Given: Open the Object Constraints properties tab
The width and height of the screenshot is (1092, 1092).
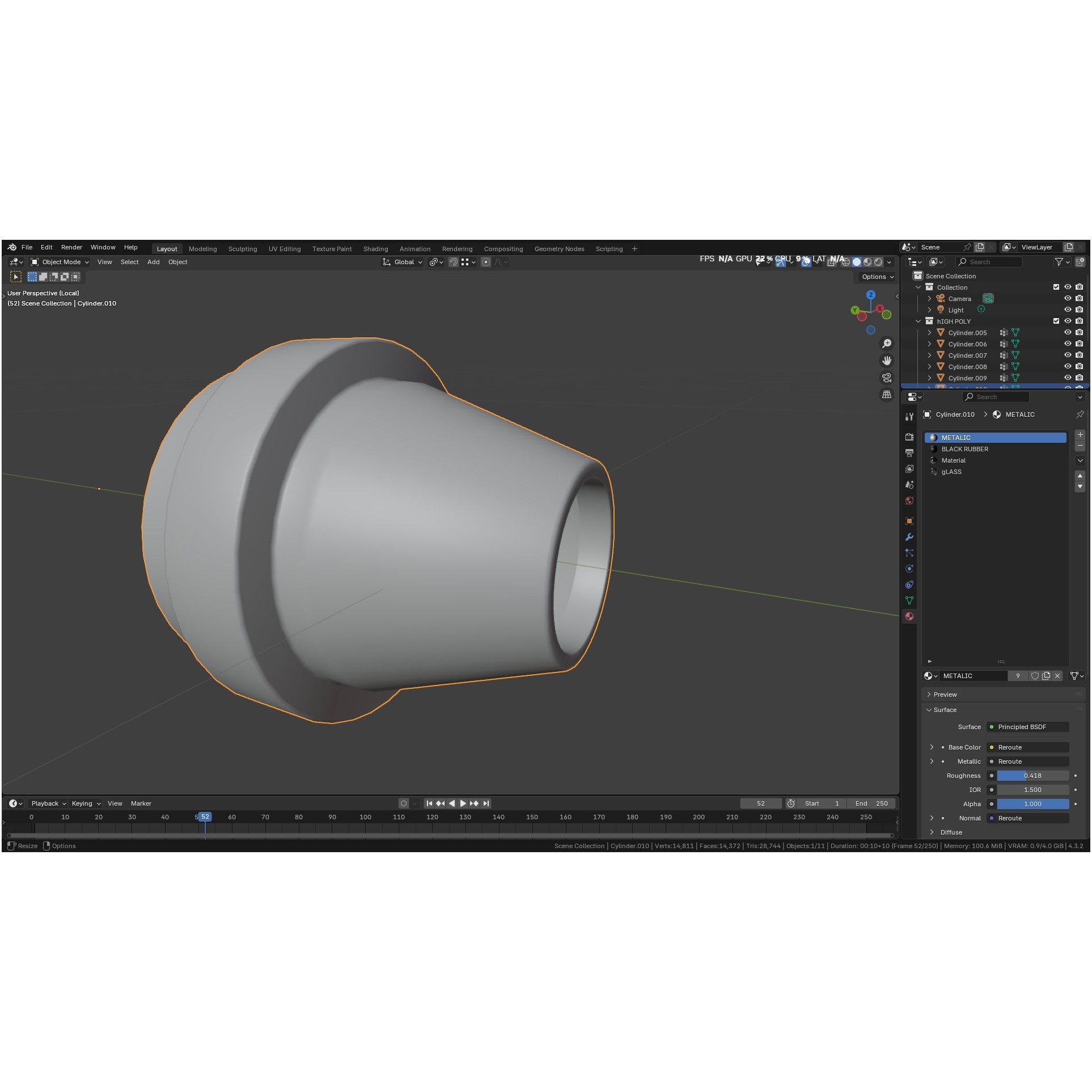Looking at the screenshot, I should click(909, 585).
